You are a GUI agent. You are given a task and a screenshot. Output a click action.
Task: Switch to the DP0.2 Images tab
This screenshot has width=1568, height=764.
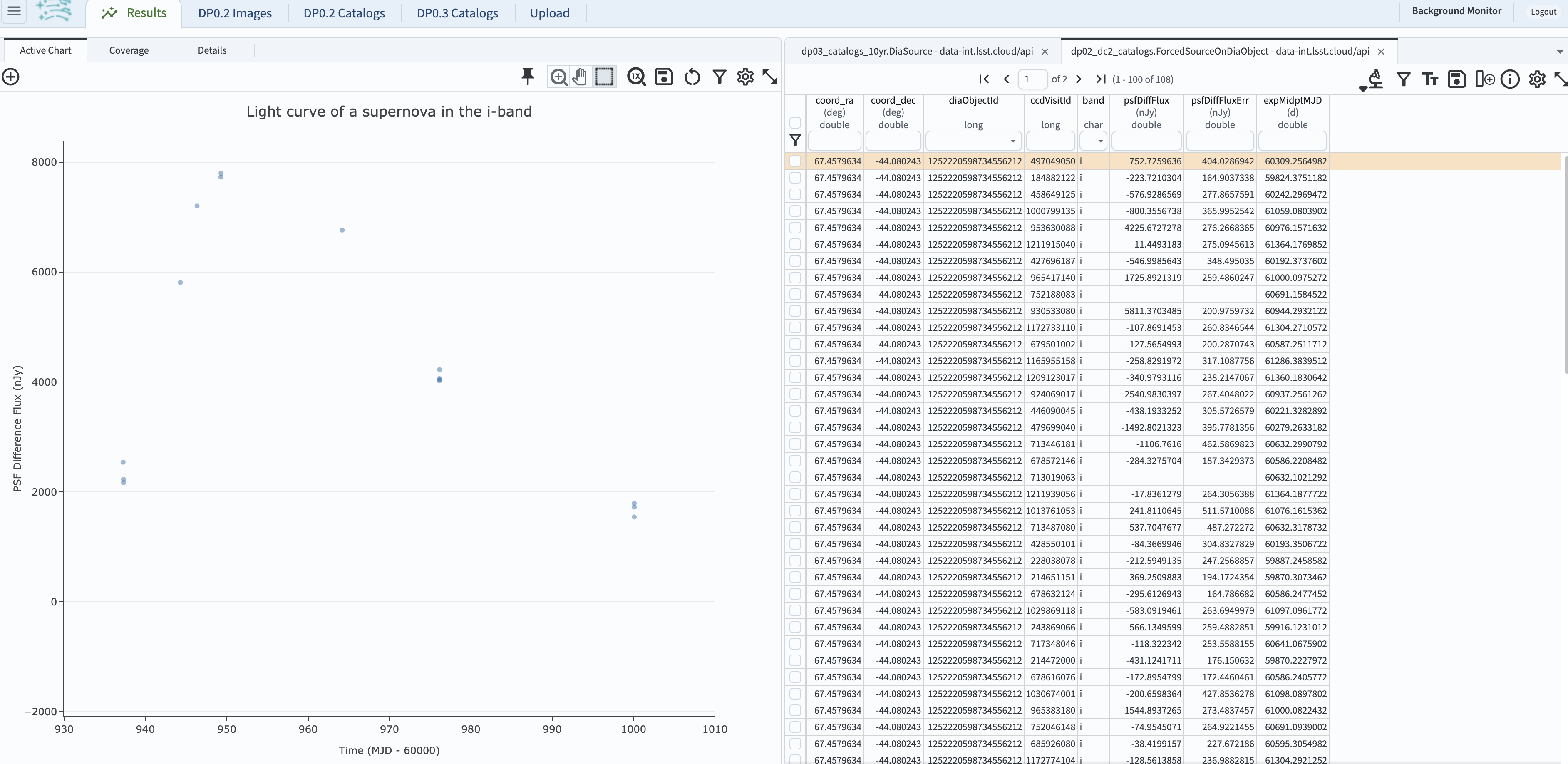pos(235,13)
